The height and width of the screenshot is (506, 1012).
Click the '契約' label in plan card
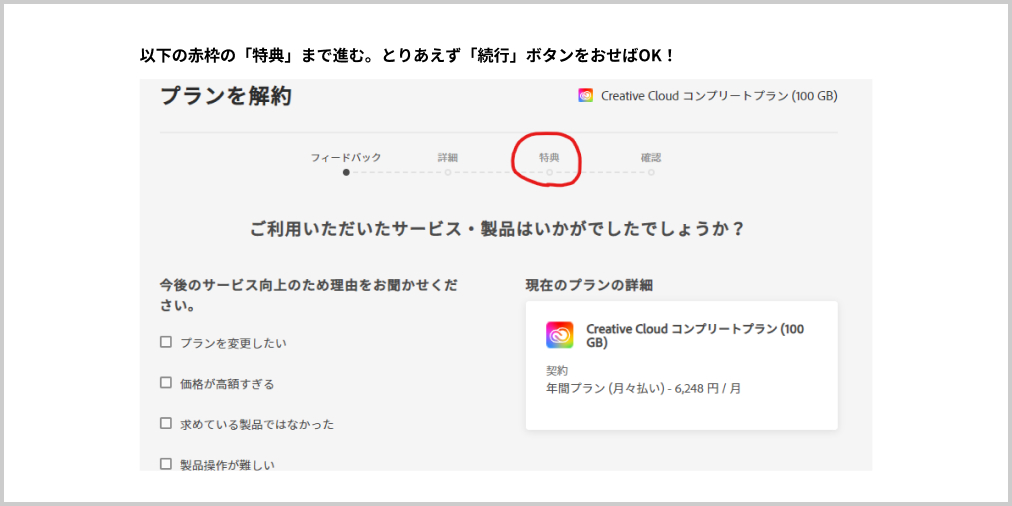click(x=557, y=371)
